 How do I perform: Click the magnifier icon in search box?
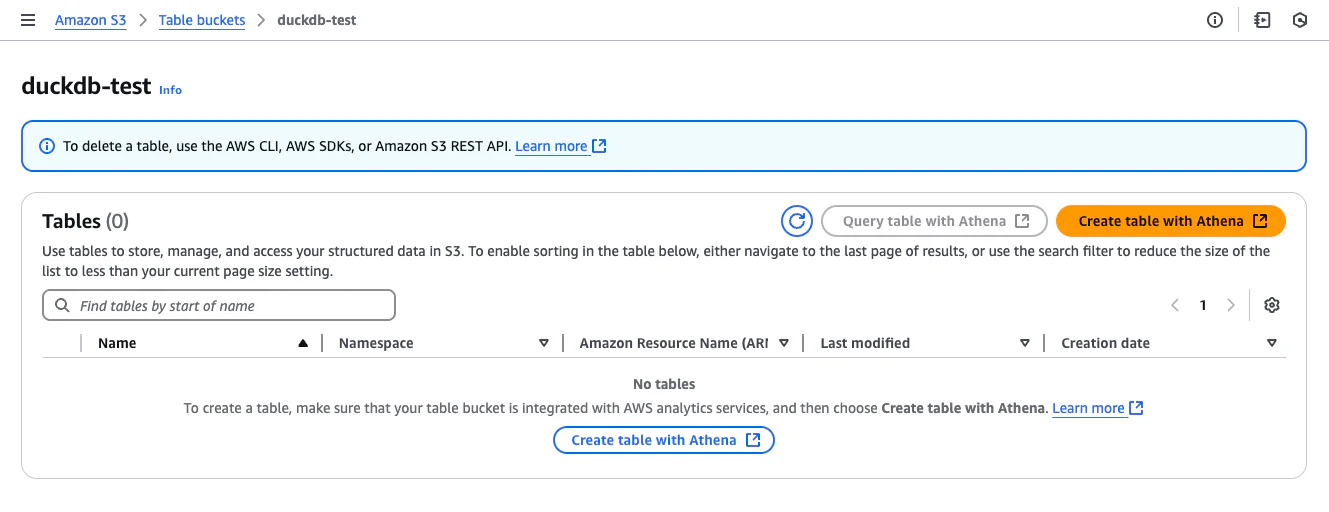63,306
